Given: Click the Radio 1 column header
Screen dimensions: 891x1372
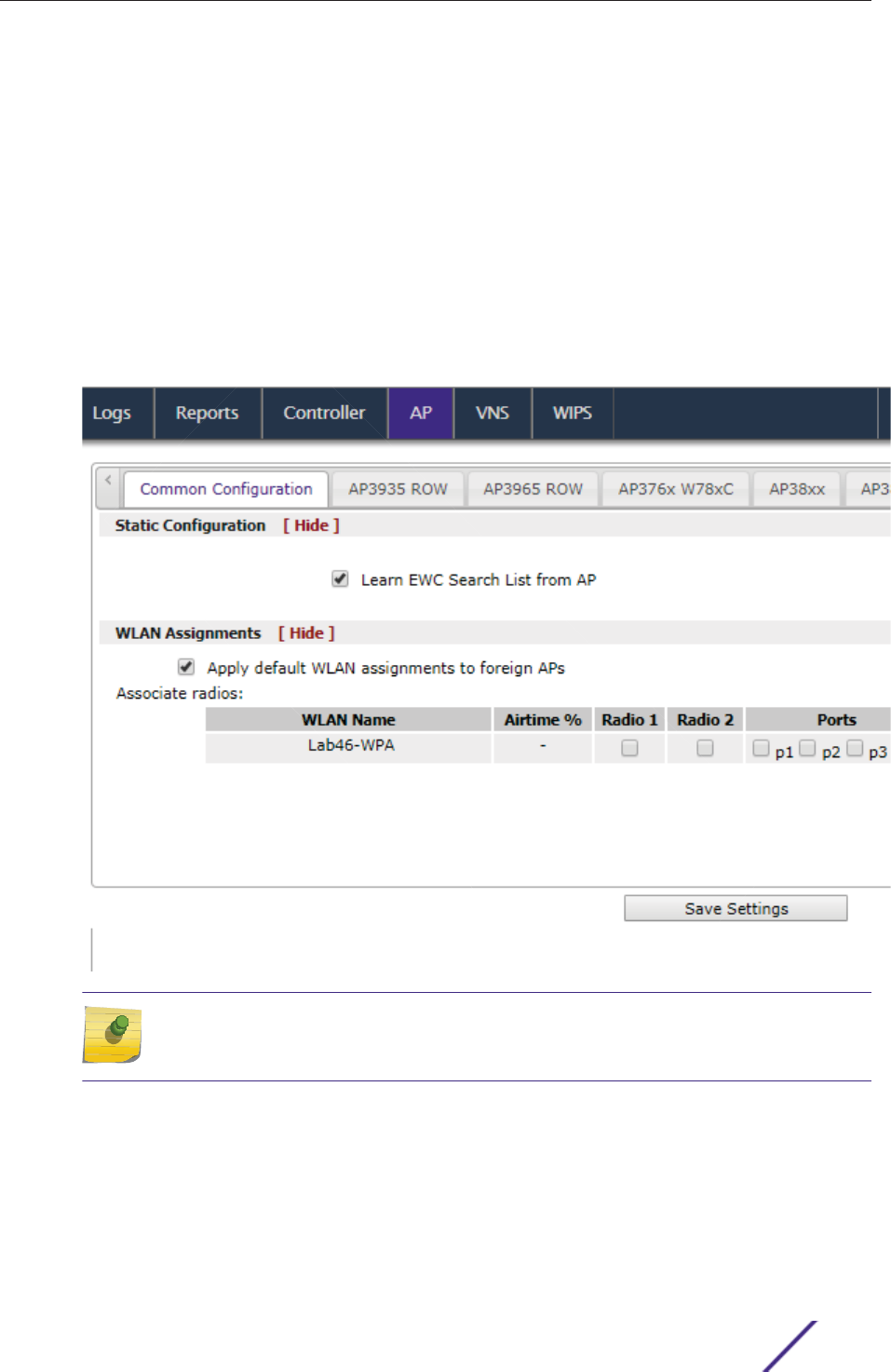Looking at the screenshot, I should pos(629,719).
